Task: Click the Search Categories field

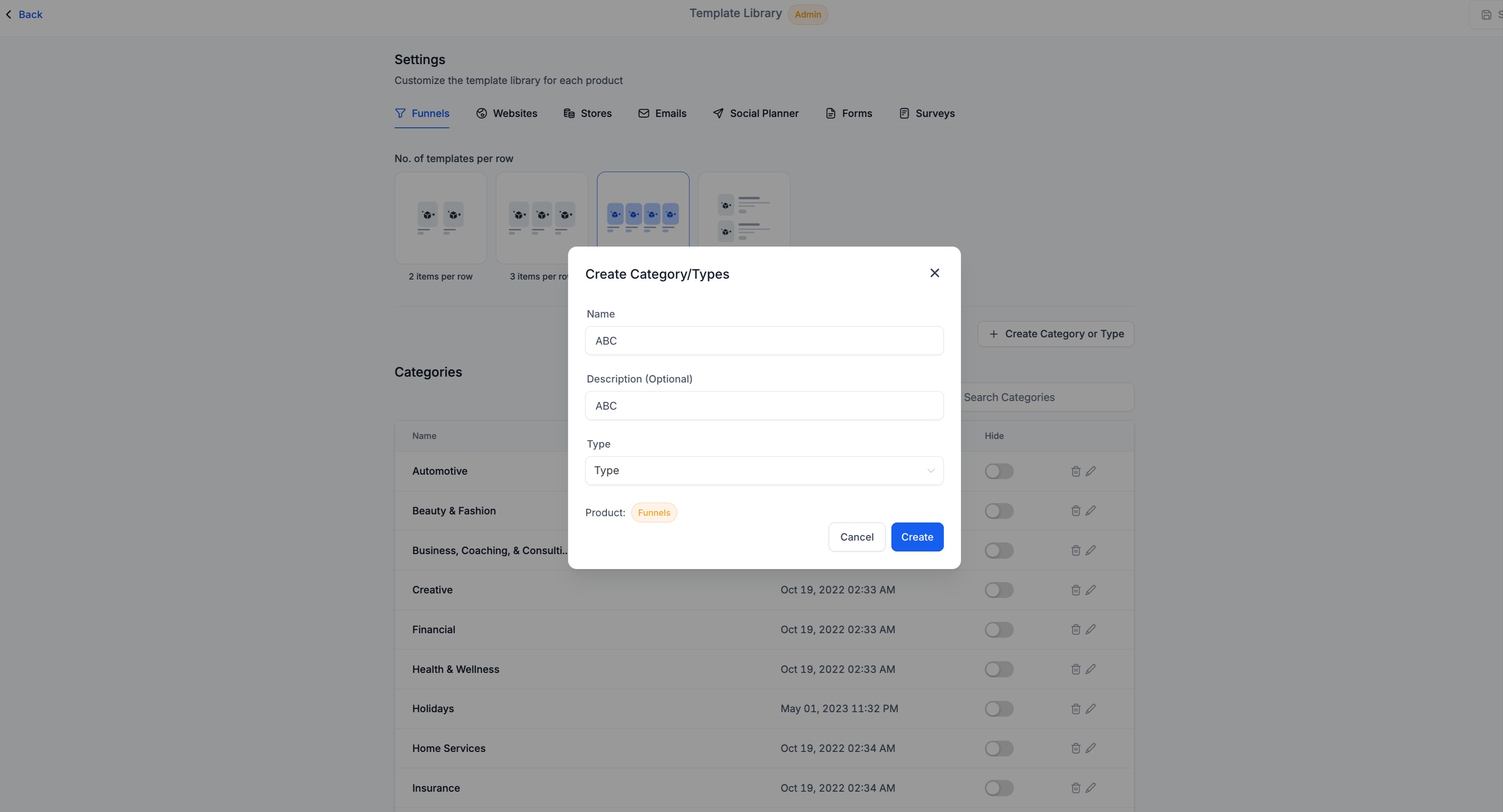Action: pos(1045,397)
